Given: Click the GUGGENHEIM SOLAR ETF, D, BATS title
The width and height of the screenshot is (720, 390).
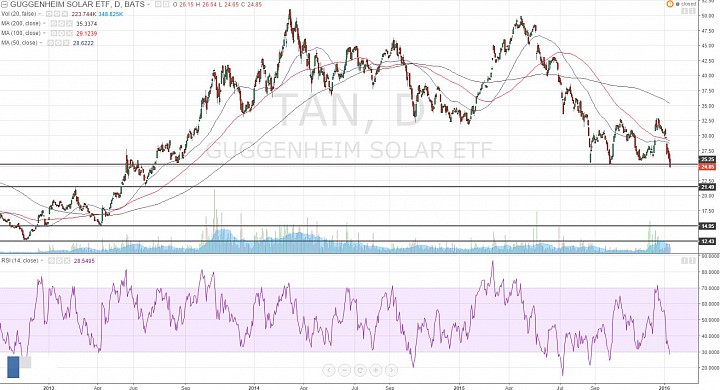Looking at the screenshot, I should [77, 4].
